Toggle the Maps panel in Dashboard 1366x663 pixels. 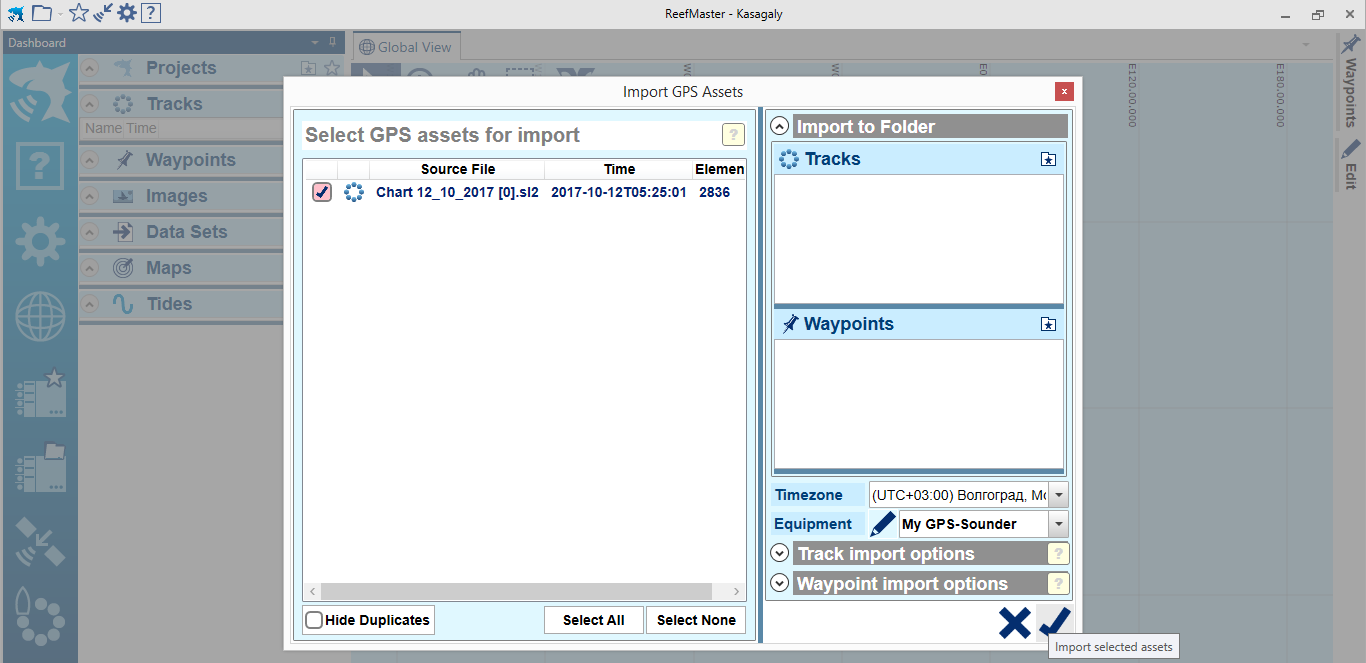tap(90, 268)
